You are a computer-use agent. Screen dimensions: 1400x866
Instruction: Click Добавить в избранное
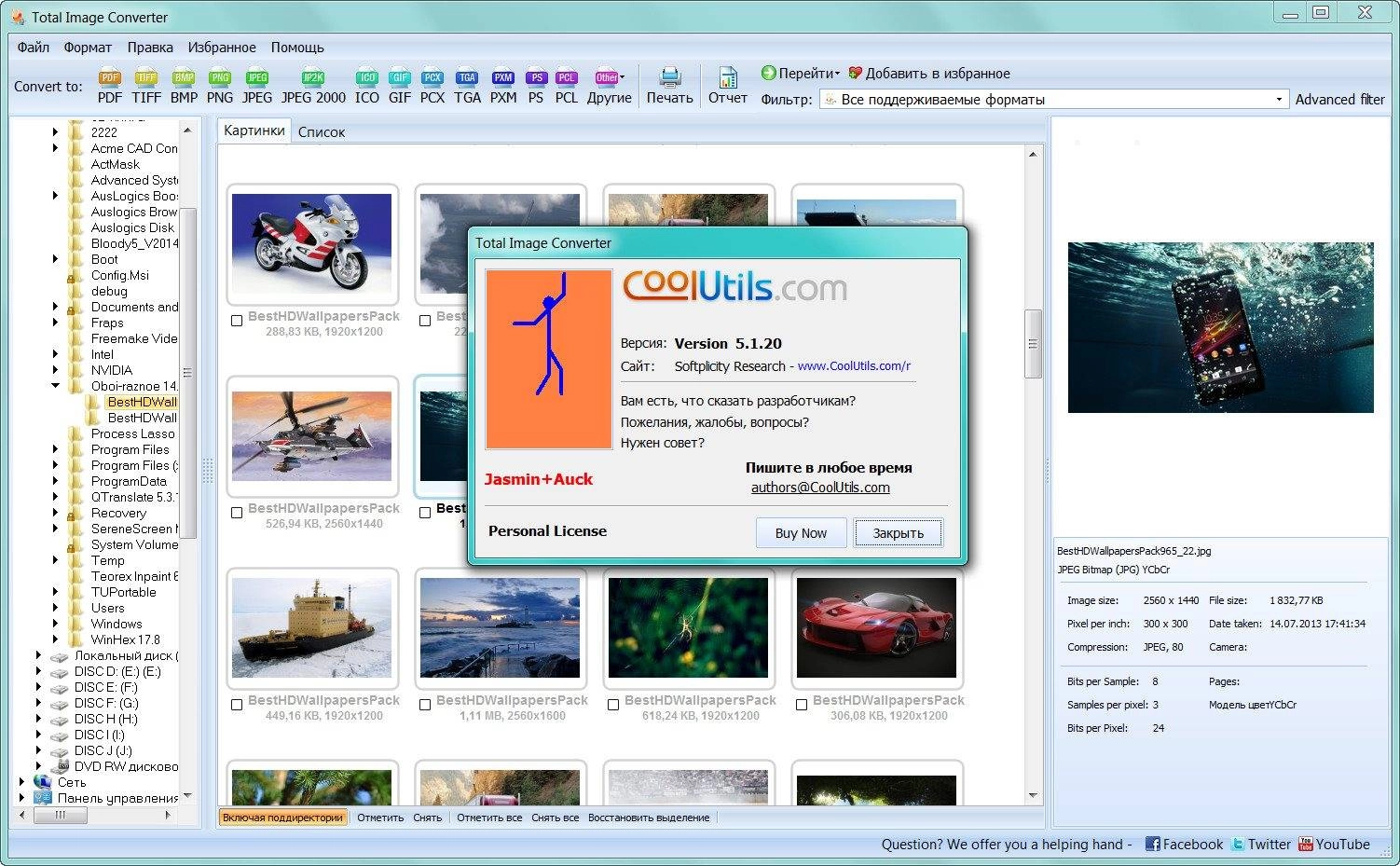[929, 73]
